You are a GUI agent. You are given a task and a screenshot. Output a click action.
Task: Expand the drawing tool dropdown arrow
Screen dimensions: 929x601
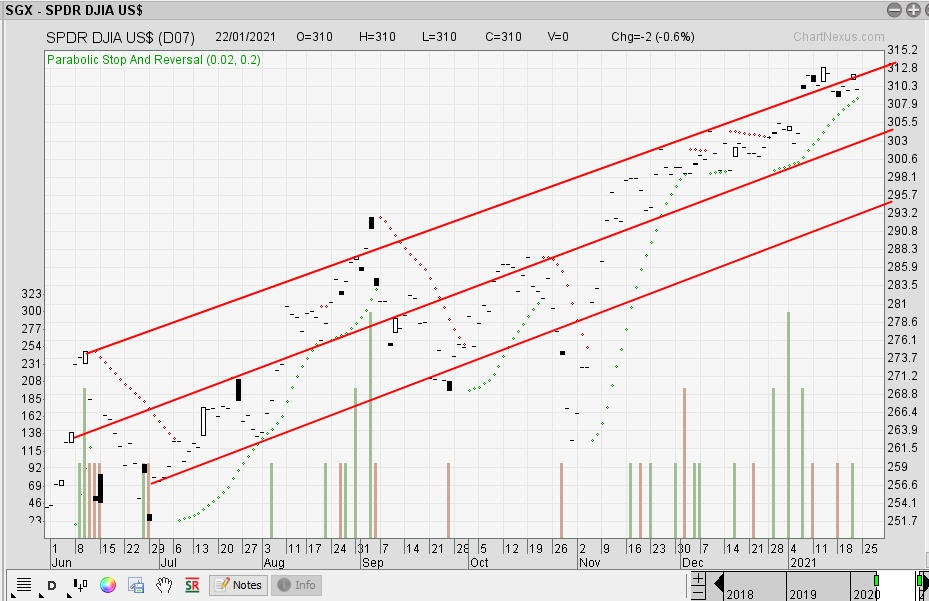pyautogui.click(x=67, y=594)
